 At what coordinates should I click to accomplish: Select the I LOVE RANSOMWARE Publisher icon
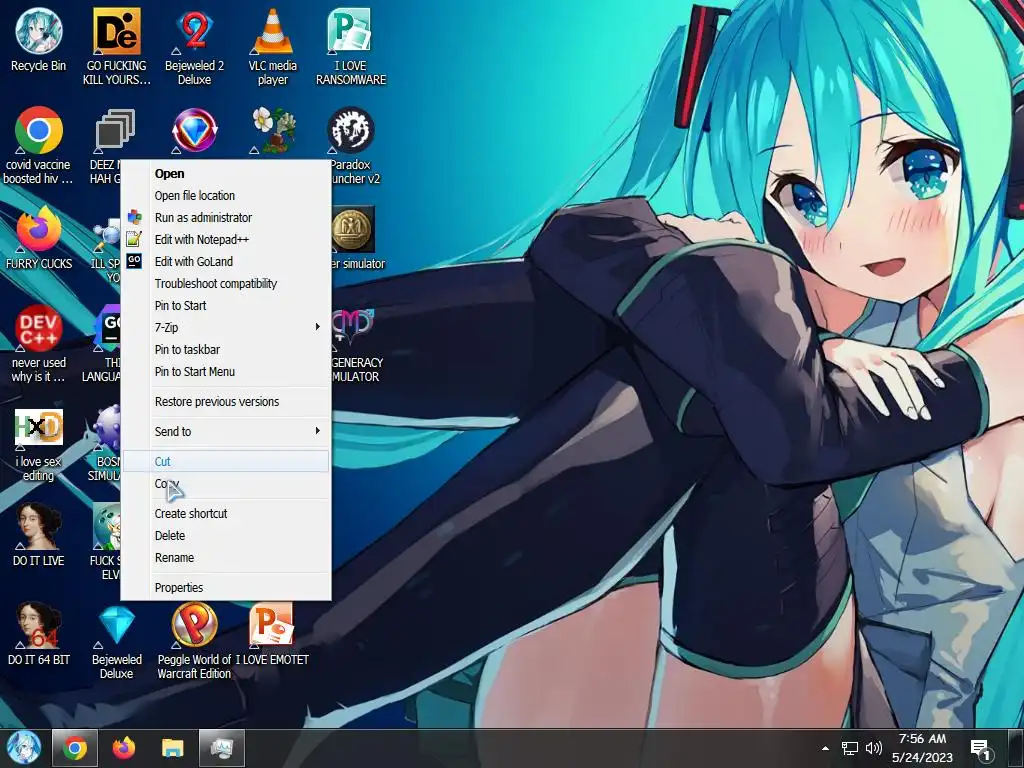pos(351,47)
